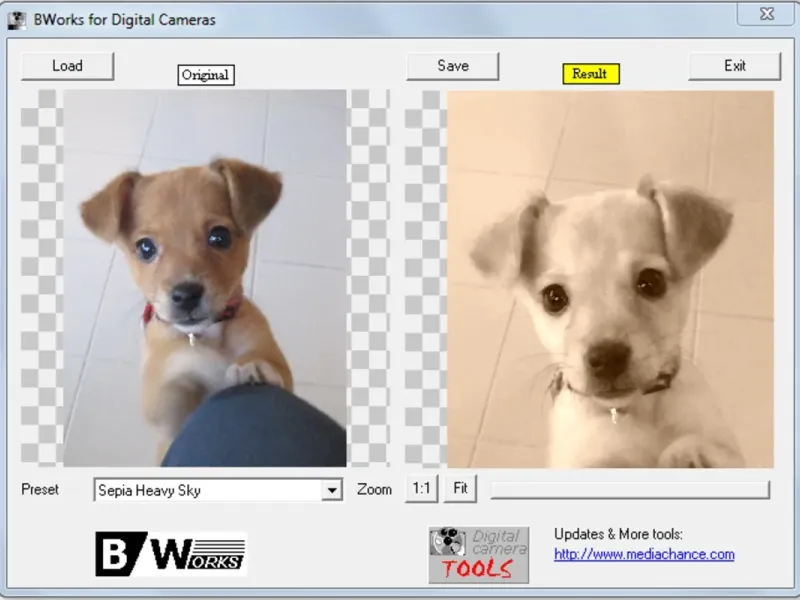Click the Load button

tap(67, 66)
